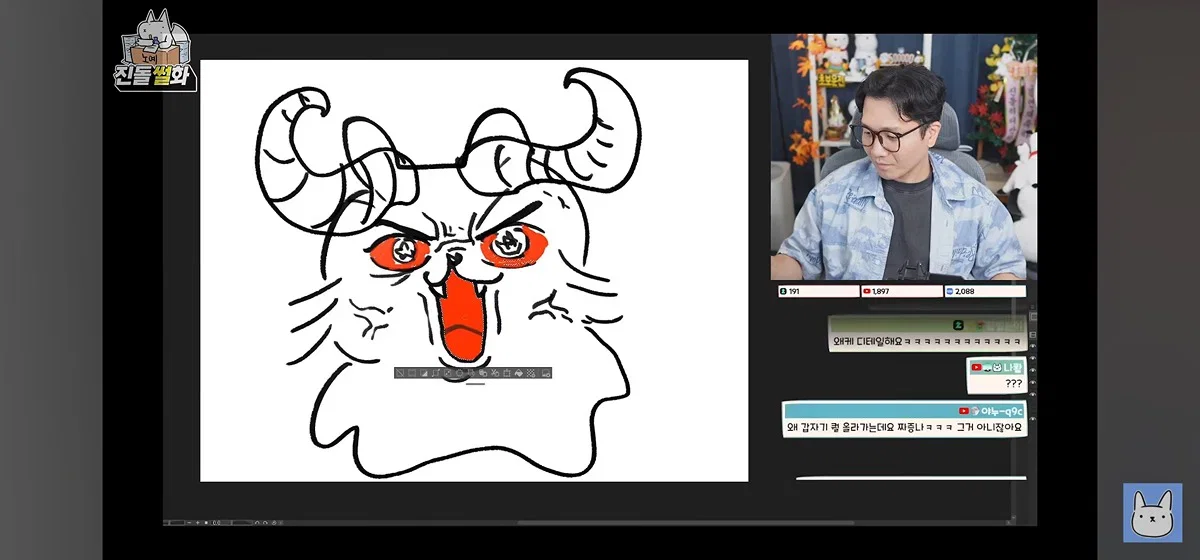1200x560 pixels.
Task: Click the rotate left arrow below the canvas
Action: pos(257,522)
